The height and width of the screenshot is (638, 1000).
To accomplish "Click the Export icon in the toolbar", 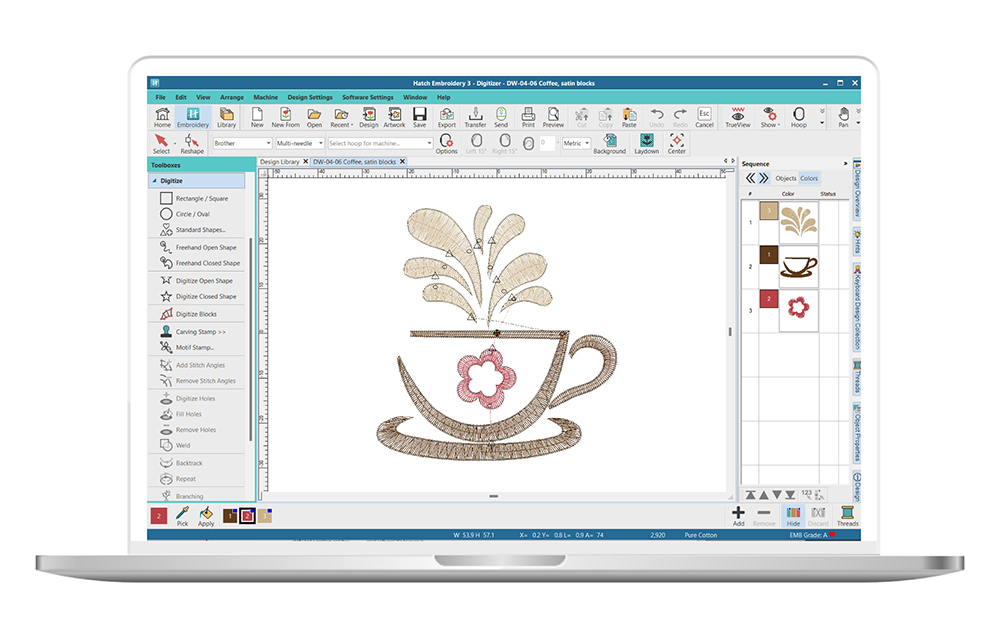I will (x=446, y=117).
